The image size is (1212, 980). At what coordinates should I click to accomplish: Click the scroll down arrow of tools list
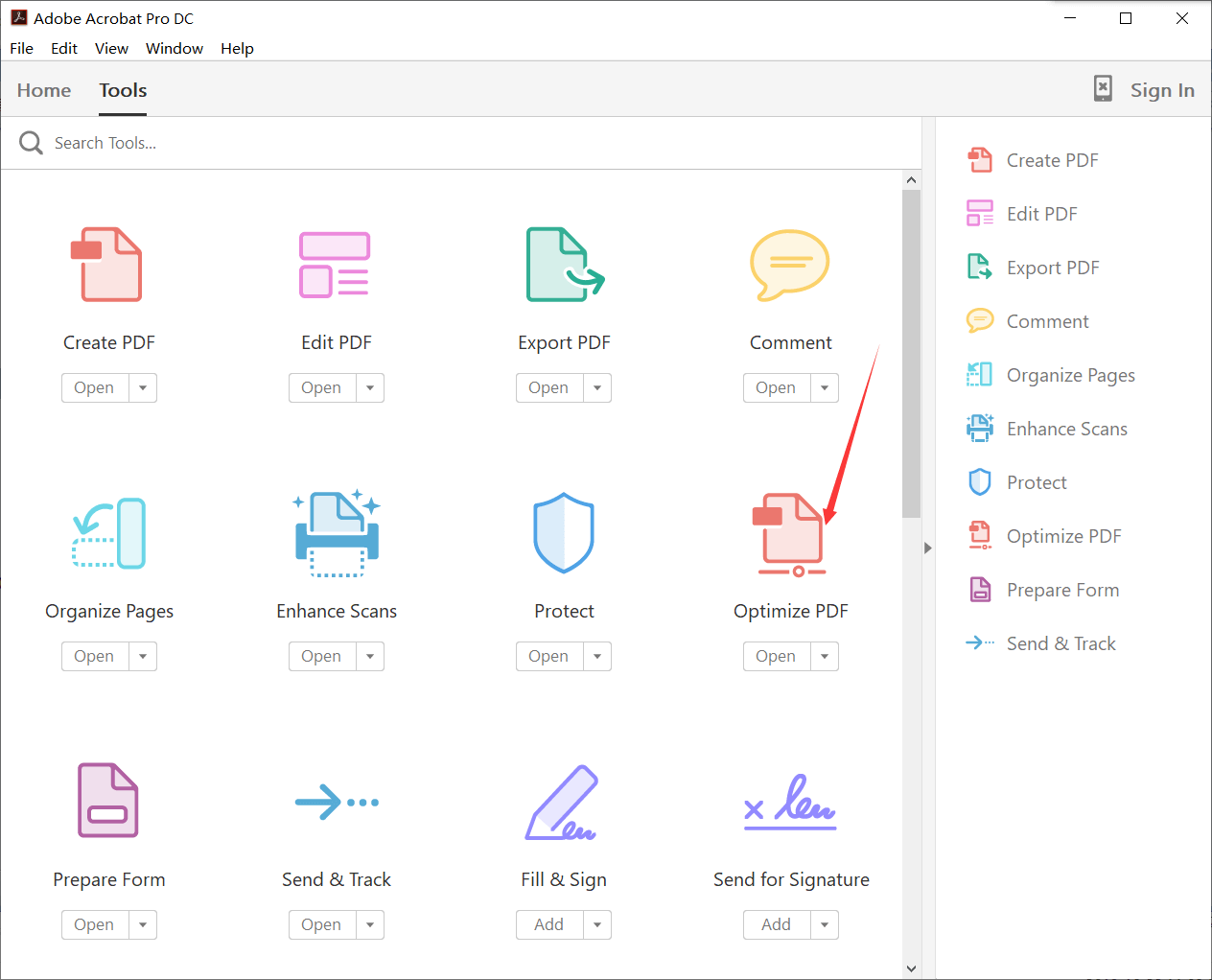point(911,968)
